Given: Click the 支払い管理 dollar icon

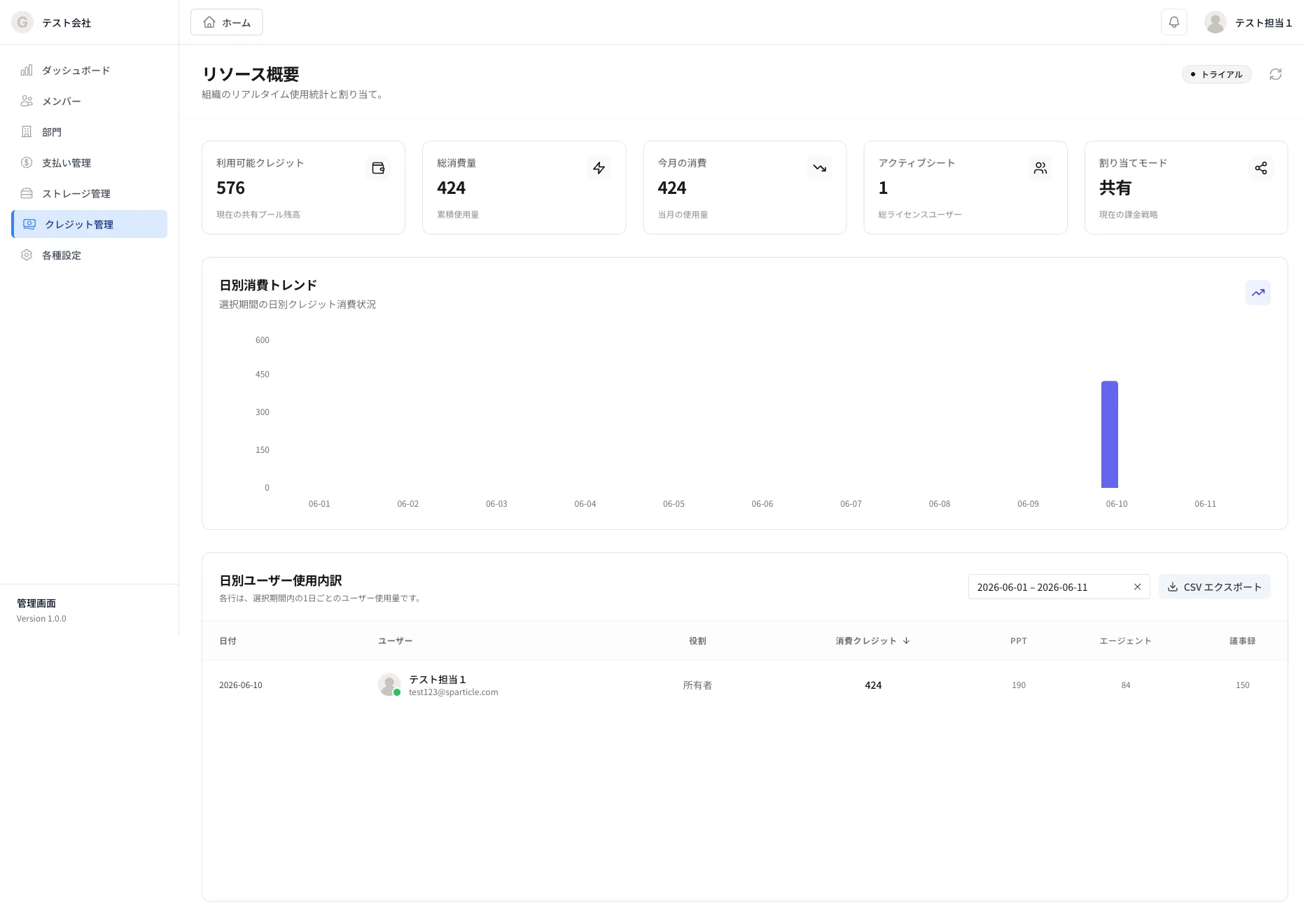Looking at the screenshot, I should (27, 163).
